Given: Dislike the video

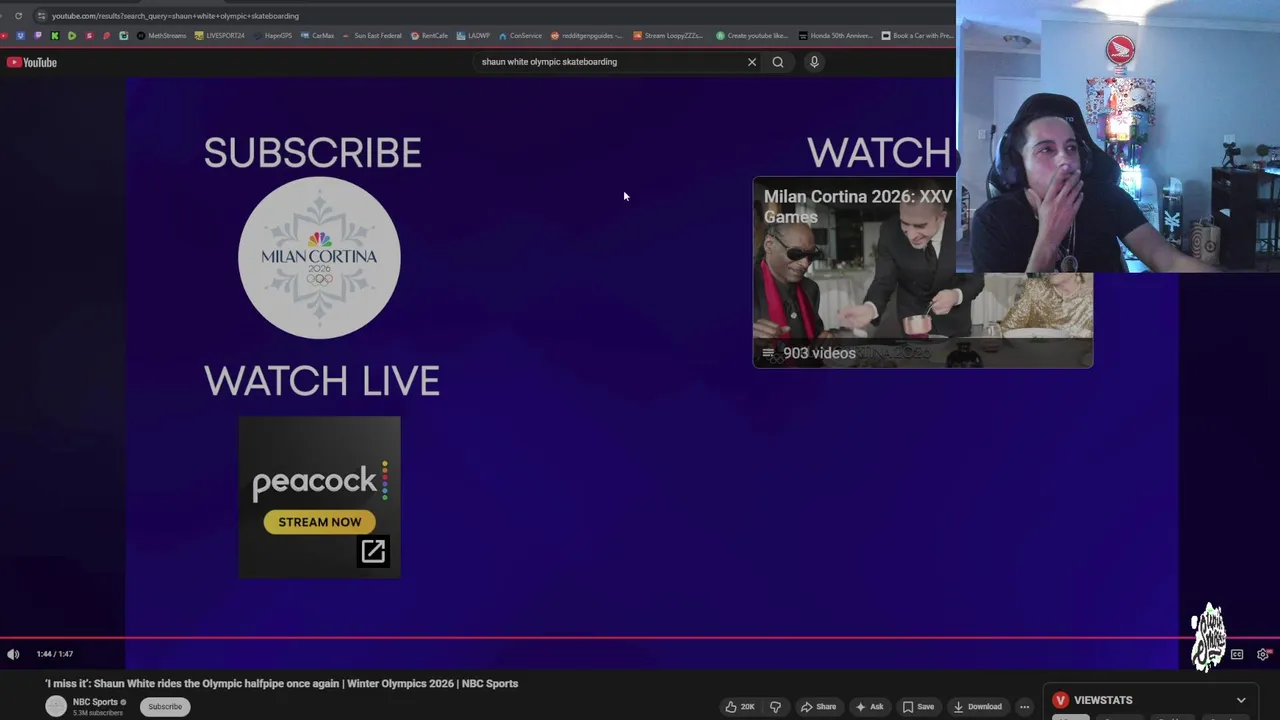Looking at the screenshot, I should (x=775, y=707).
